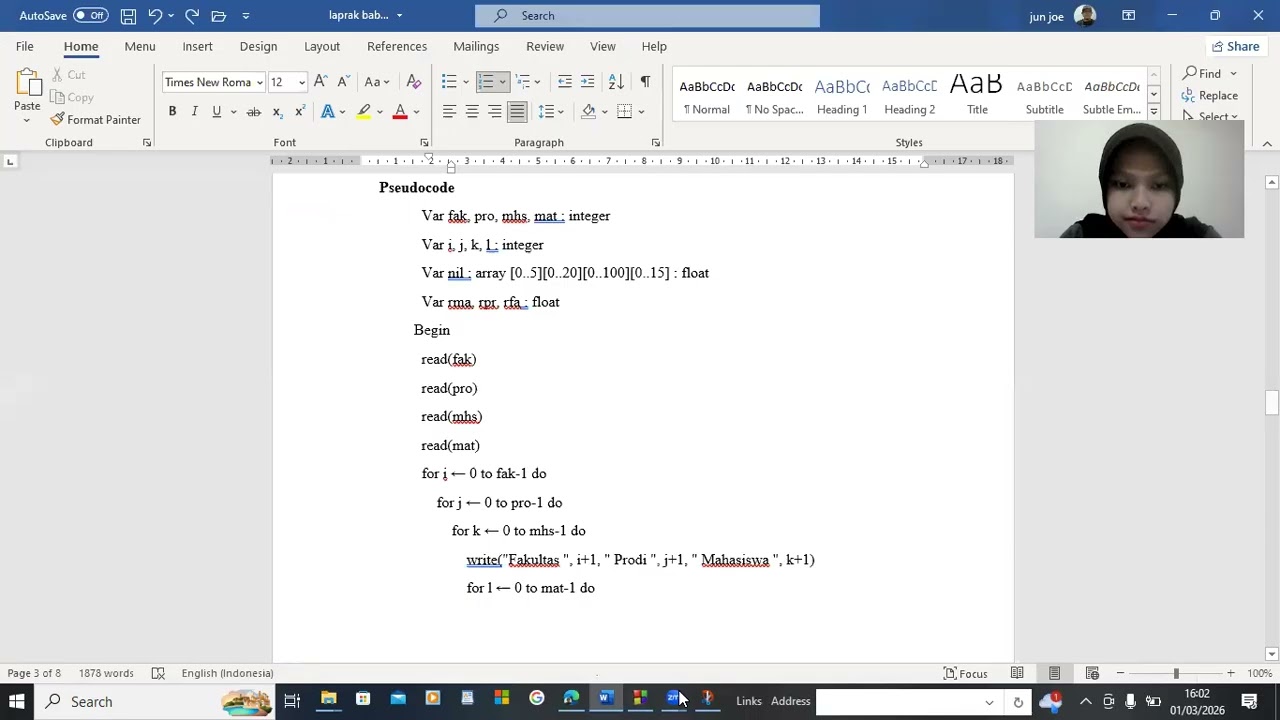Apply red font color
This screenshot has height=720, width=1280.
(400, 112)
